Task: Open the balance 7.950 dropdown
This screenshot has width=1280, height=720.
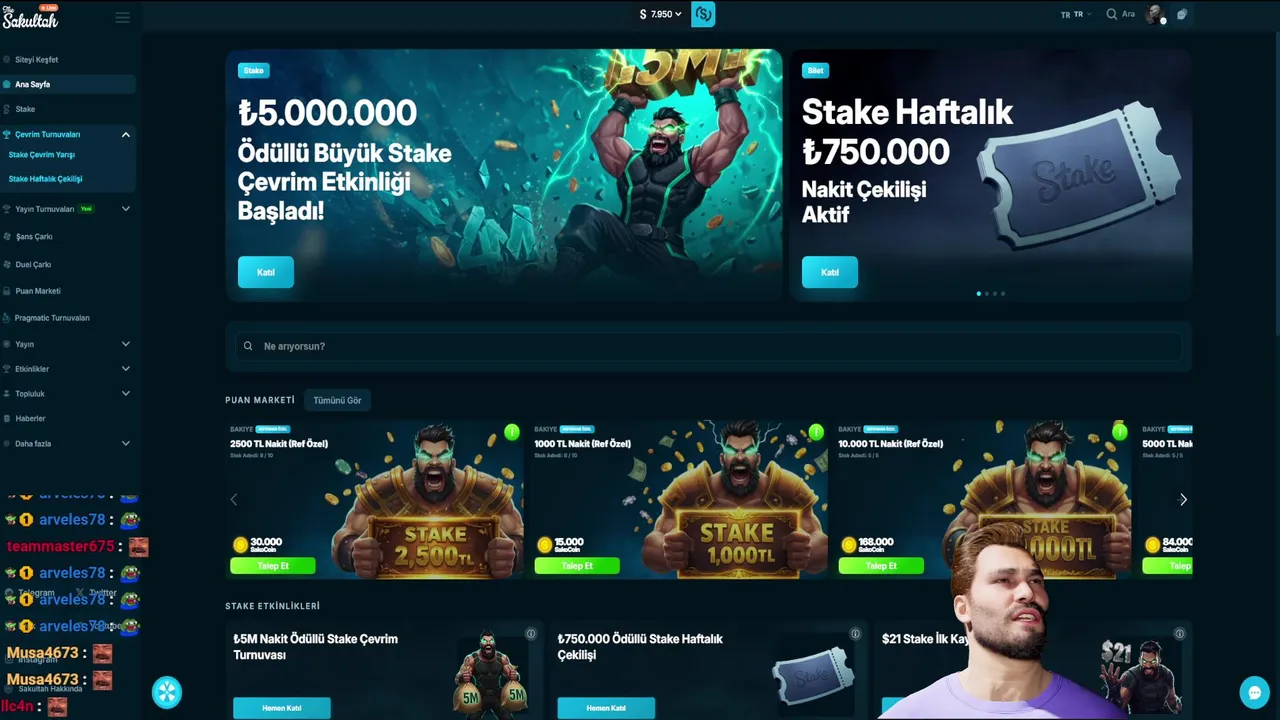Action: pos(660,14)
